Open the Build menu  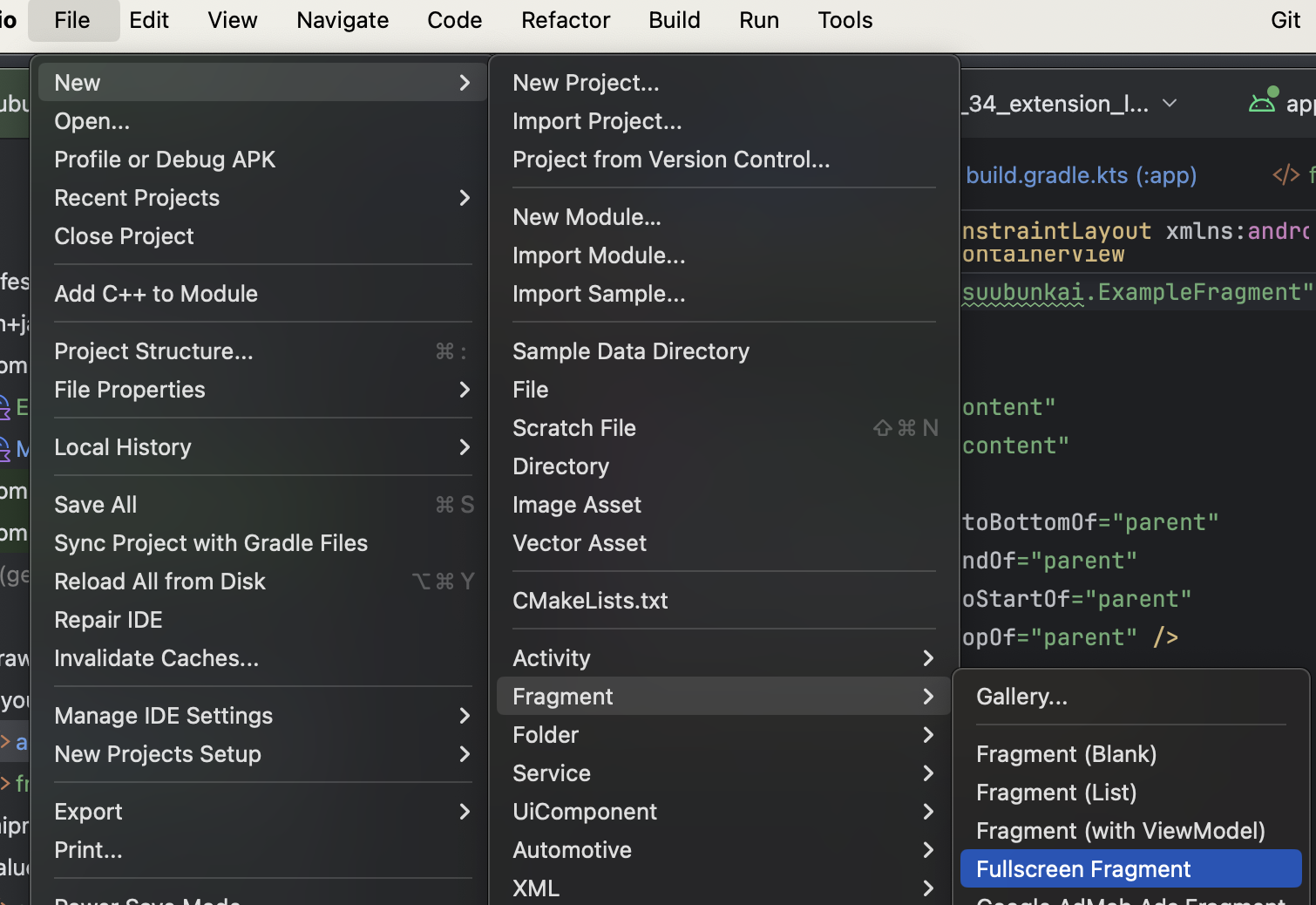pos(675,20)
